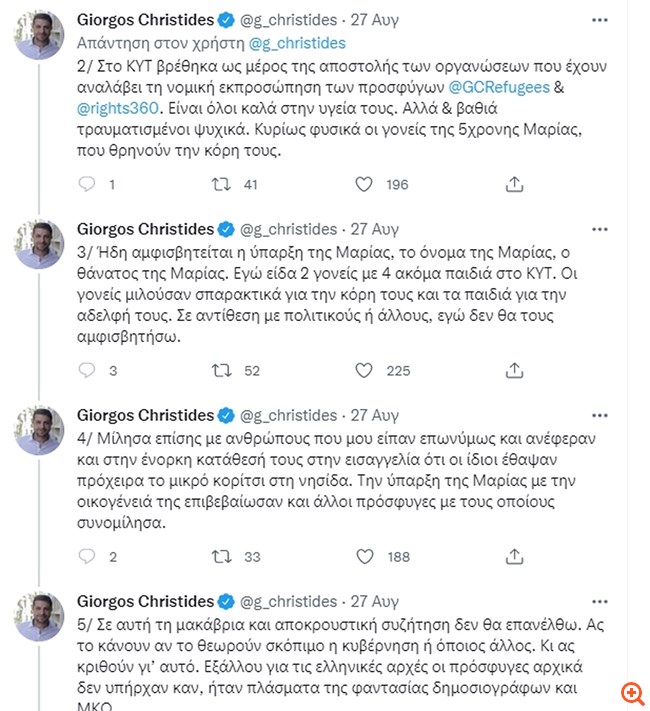Open more options on tweet 3/

(x=599, y=229)
